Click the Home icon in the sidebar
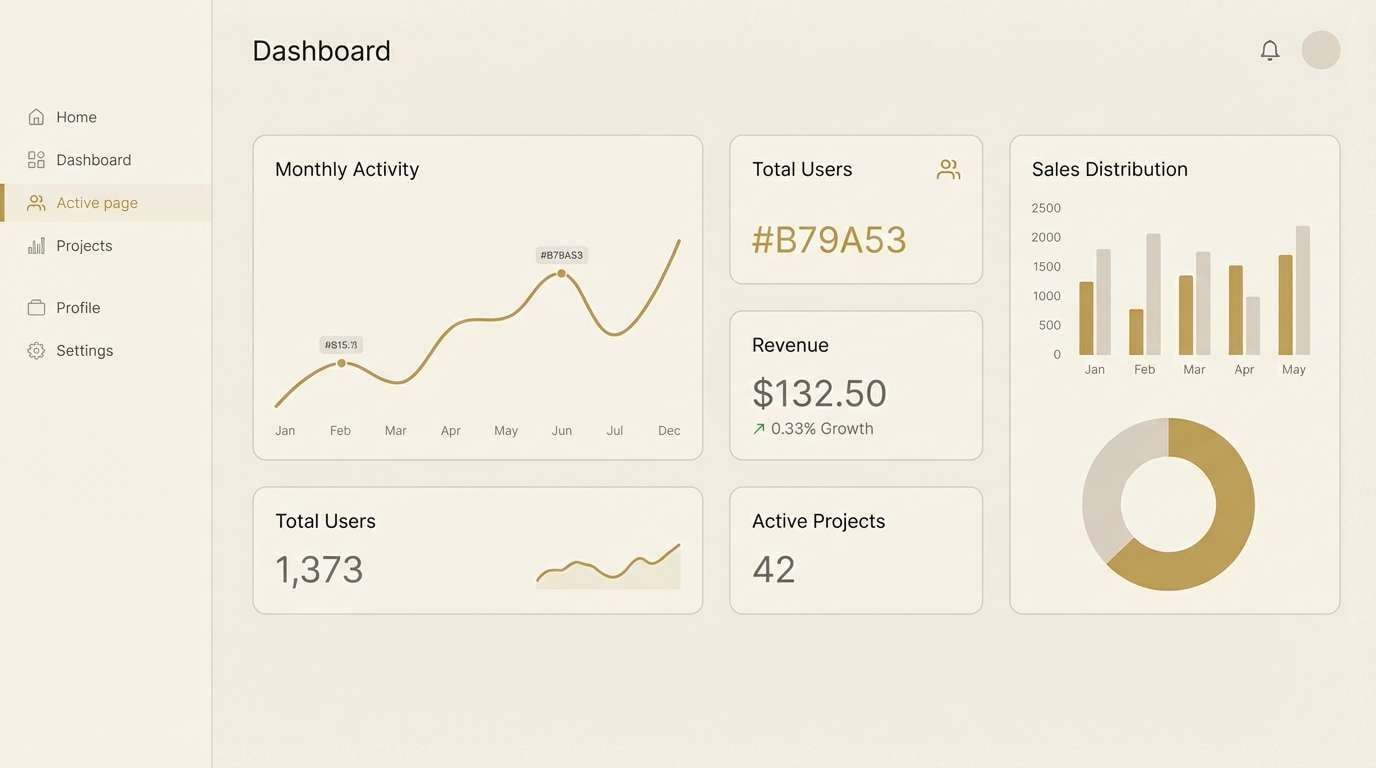The height and width of the screenshot is (768, 1376). click(x=36, y=116)
